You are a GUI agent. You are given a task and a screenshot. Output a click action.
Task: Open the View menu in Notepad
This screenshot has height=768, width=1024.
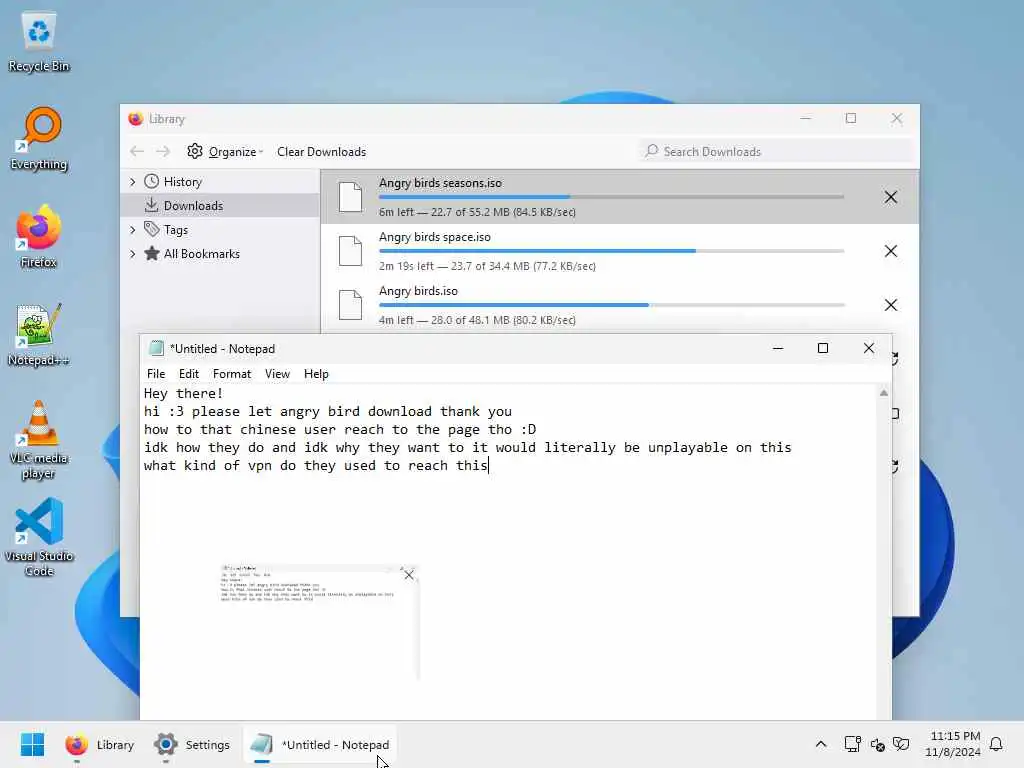click(277, 374)
